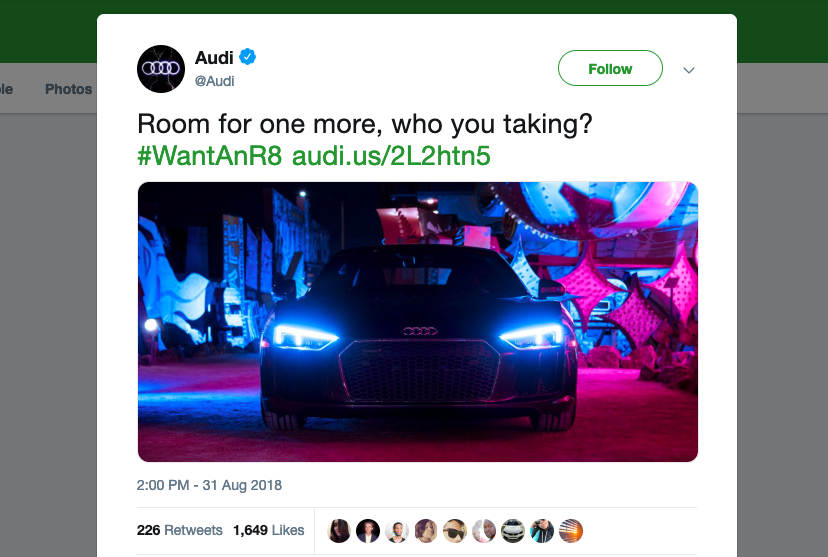Open the Audi profile avatar
The height and width of the screenshot is (557, 828).
[161, 69]
